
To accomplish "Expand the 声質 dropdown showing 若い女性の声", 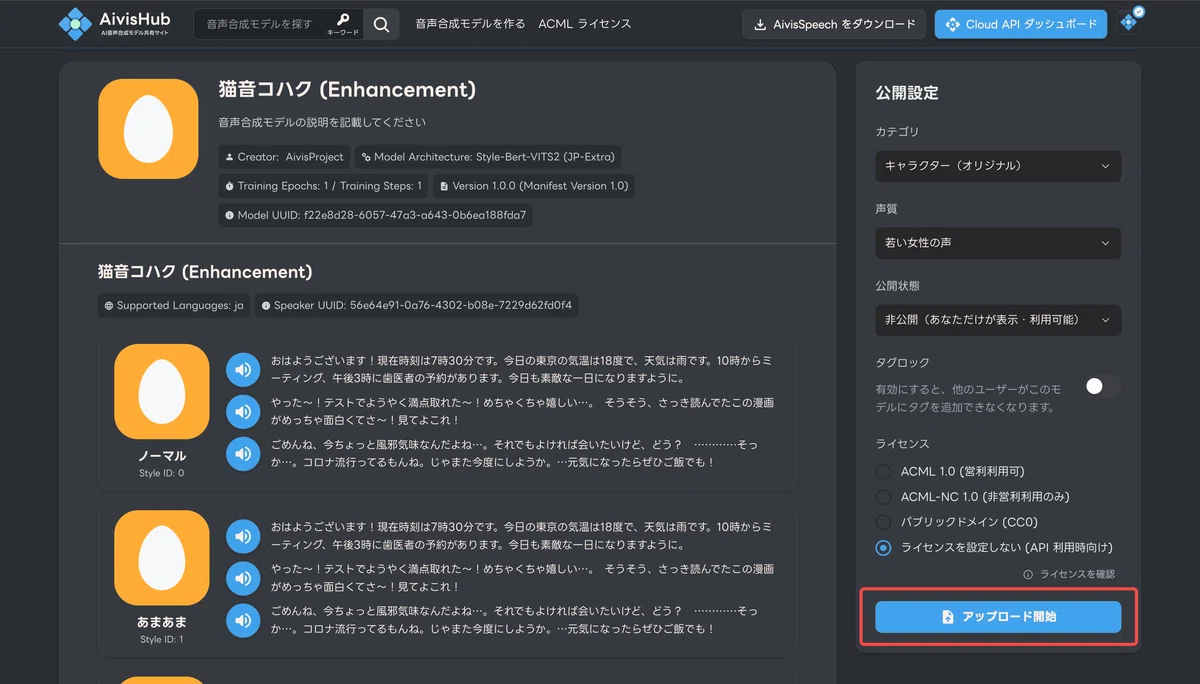I will (x=998, y=243).
